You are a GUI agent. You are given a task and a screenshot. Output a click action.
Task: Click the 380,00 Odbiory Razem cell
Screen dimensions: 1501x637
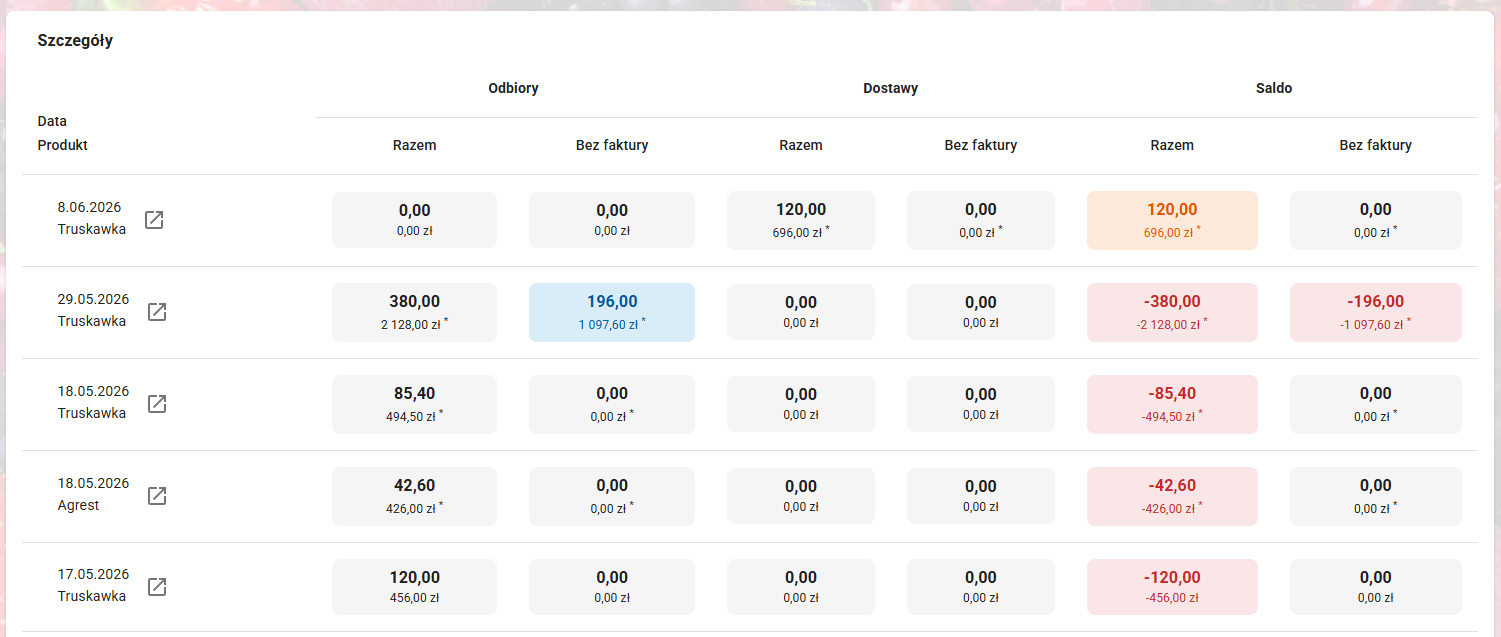click(414, 312)
